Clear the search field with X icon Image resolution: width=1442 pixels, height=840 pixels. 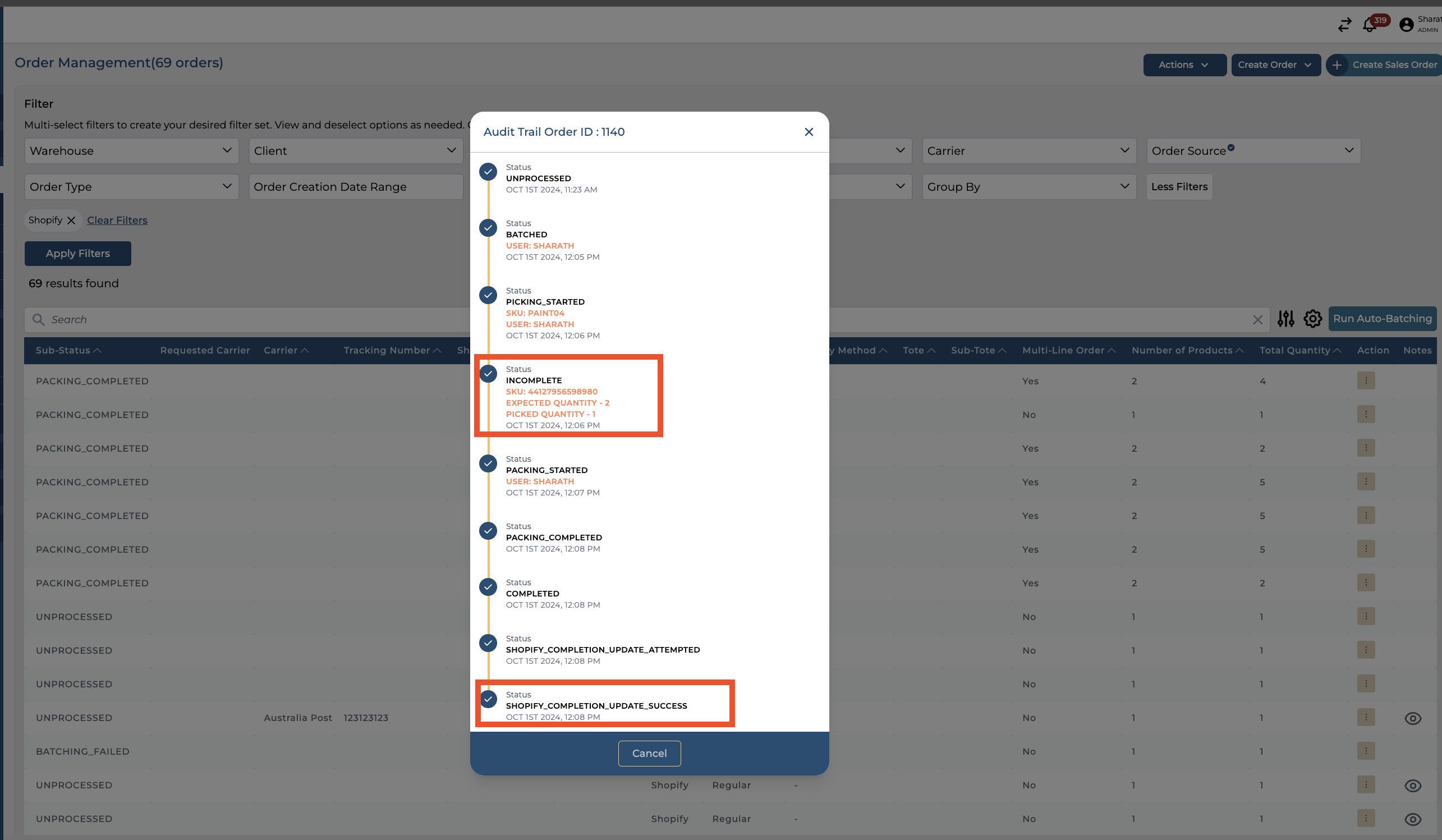coord(1257,320)
